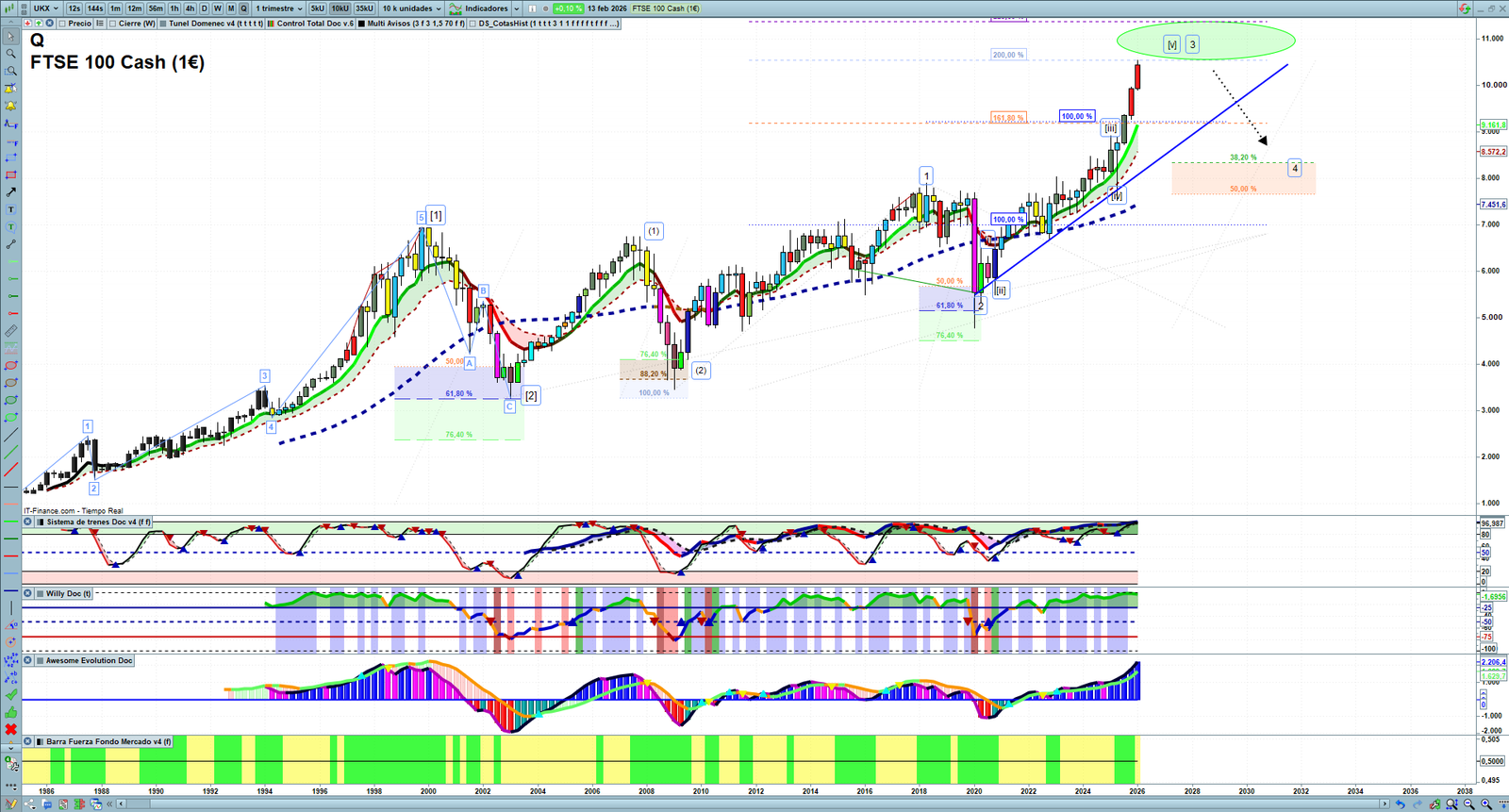Toggle the Precio checkbox
The height and width of the screenshot is (812, 1509).
point(62,24)
